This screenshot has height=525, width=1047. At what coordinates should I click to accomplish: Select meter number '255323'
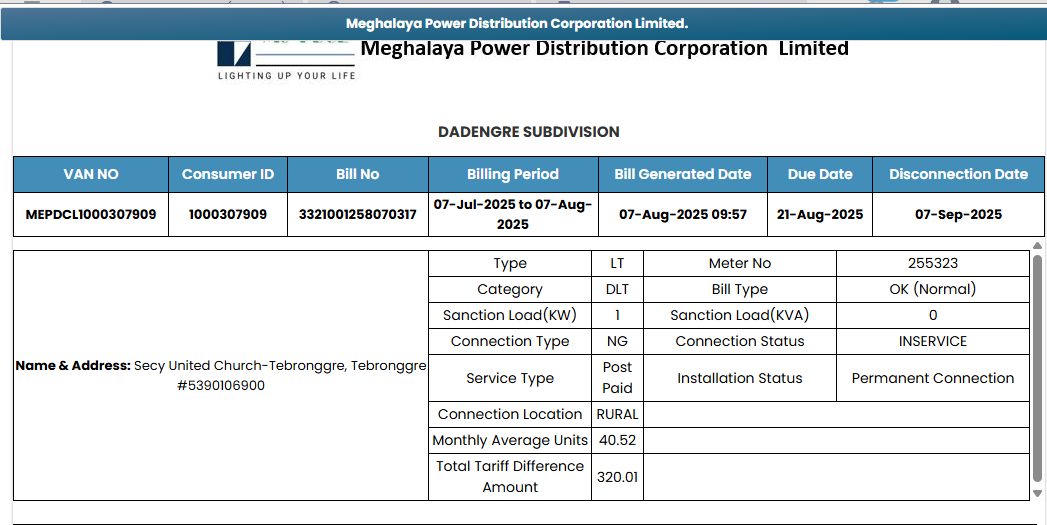point(933,264)
